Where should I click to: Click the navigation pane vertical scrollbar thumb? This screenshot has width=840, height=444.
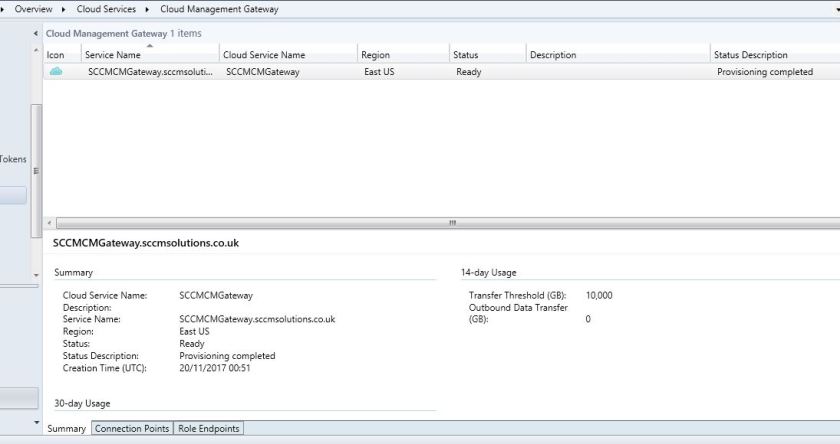pos(36,171)
